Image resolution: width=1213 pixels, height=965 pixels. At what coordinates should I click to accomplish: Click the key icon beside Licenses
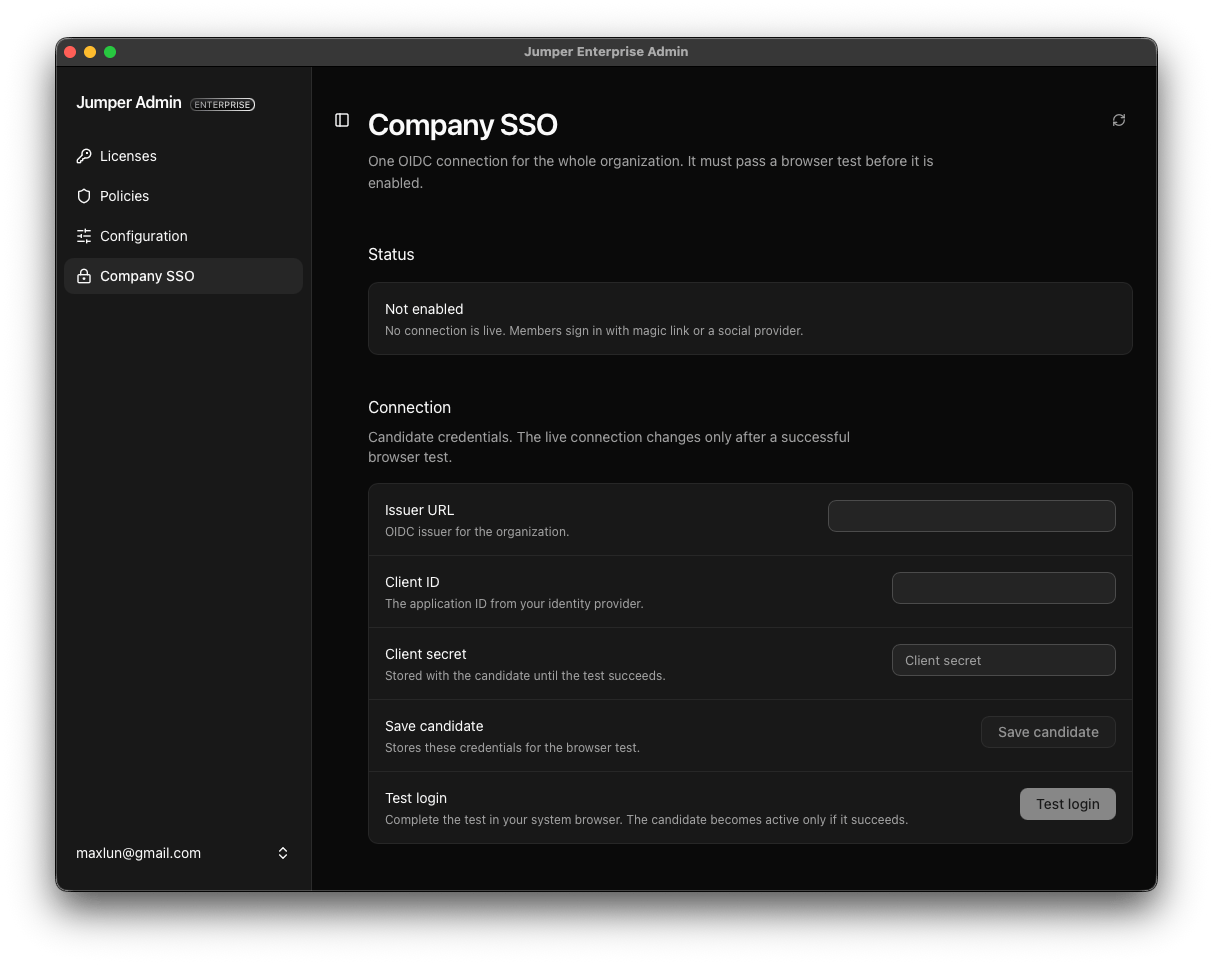tap(84, 156)
